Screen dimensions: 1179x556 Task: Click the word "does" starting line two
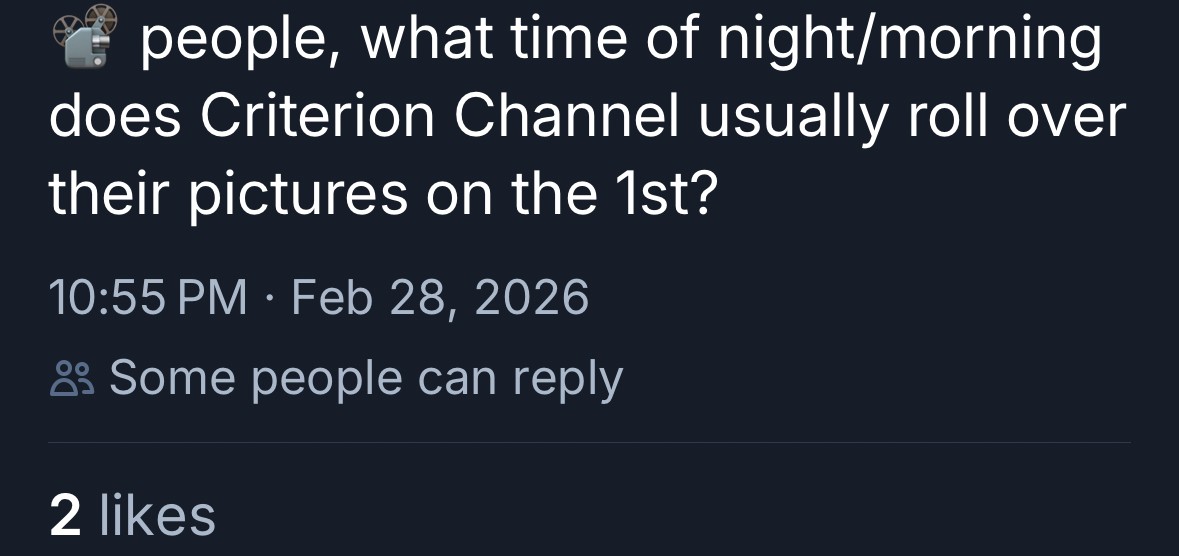pos(112,118)
